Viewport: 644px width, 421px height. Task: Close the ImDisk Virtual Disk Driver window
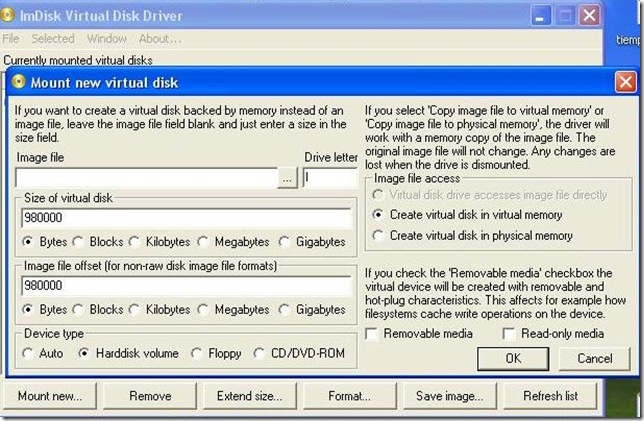coord(589,16)
